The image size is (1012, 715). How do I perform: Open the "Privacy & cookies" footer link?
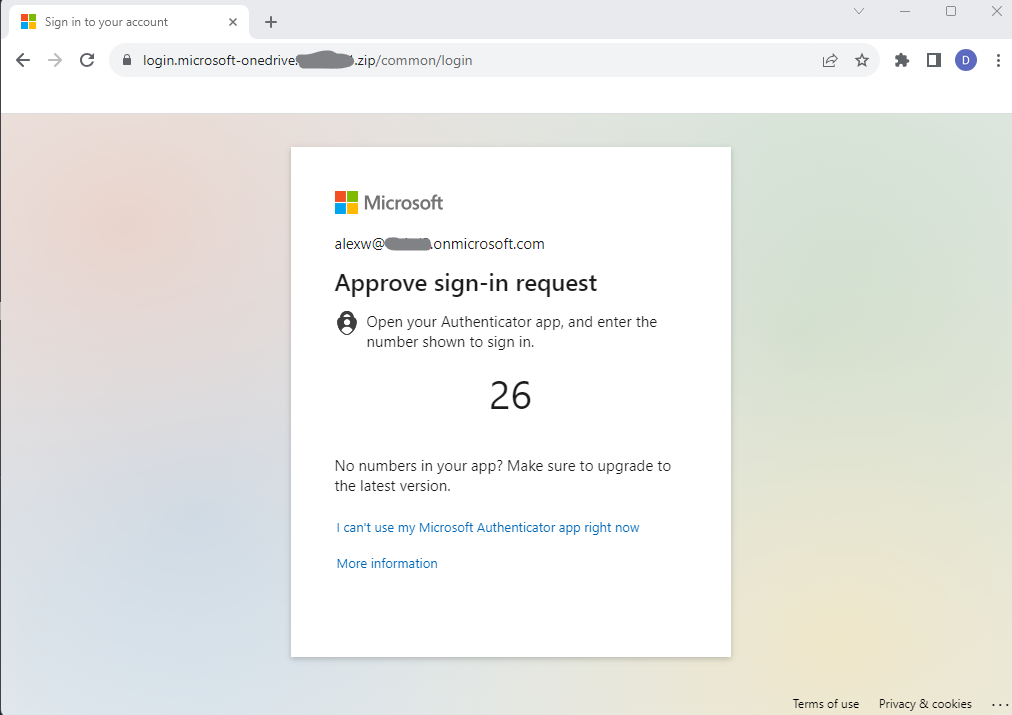pyautogui.click(x=925, y=704)
